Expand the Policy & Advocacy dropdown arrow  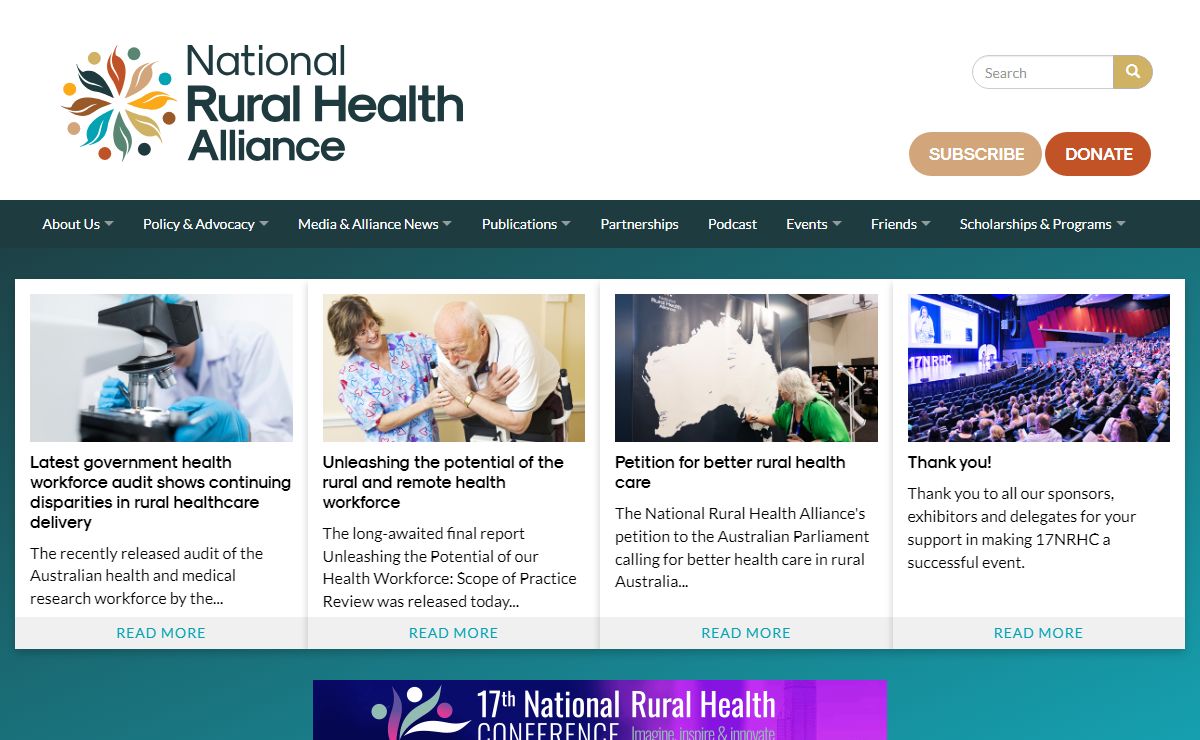click(264, 224)
